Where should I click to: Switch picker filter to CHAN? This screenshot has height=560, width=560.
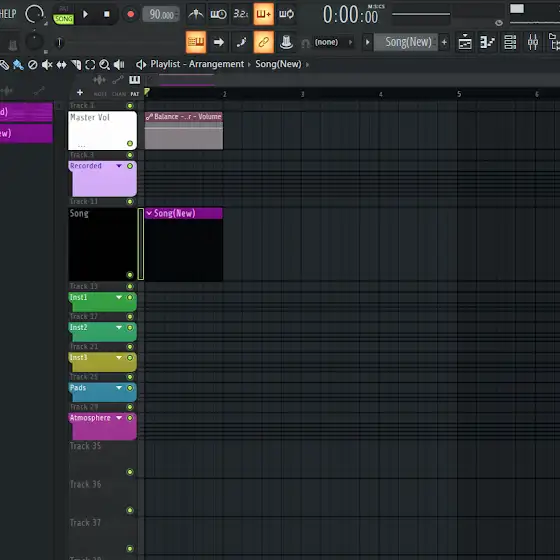point(119,94)
